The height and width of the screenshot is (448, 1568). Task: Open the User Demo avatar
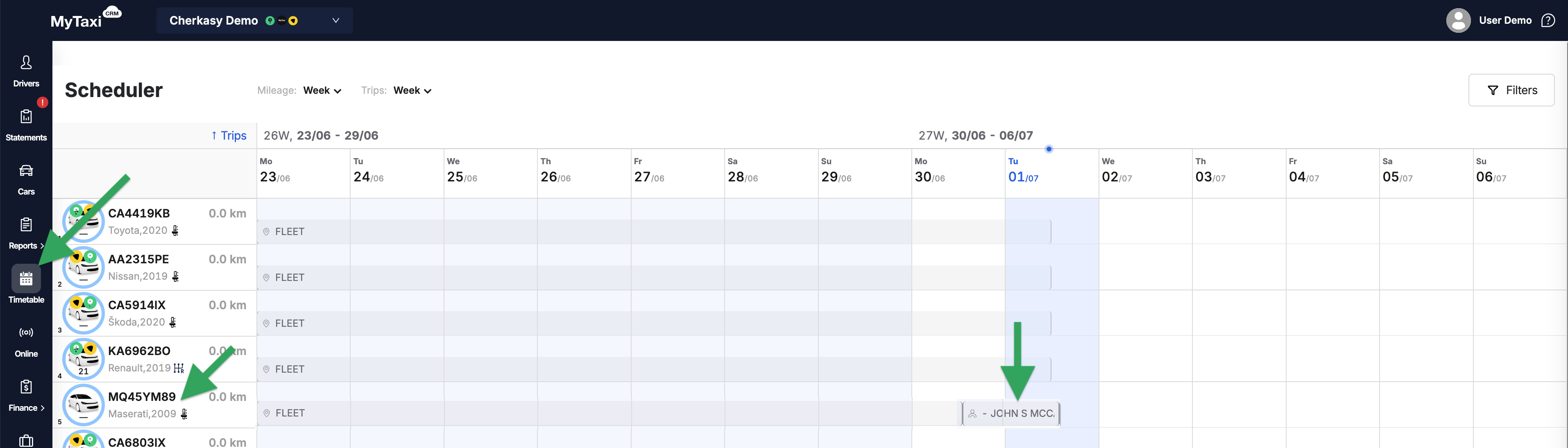tap(1458, 21)
